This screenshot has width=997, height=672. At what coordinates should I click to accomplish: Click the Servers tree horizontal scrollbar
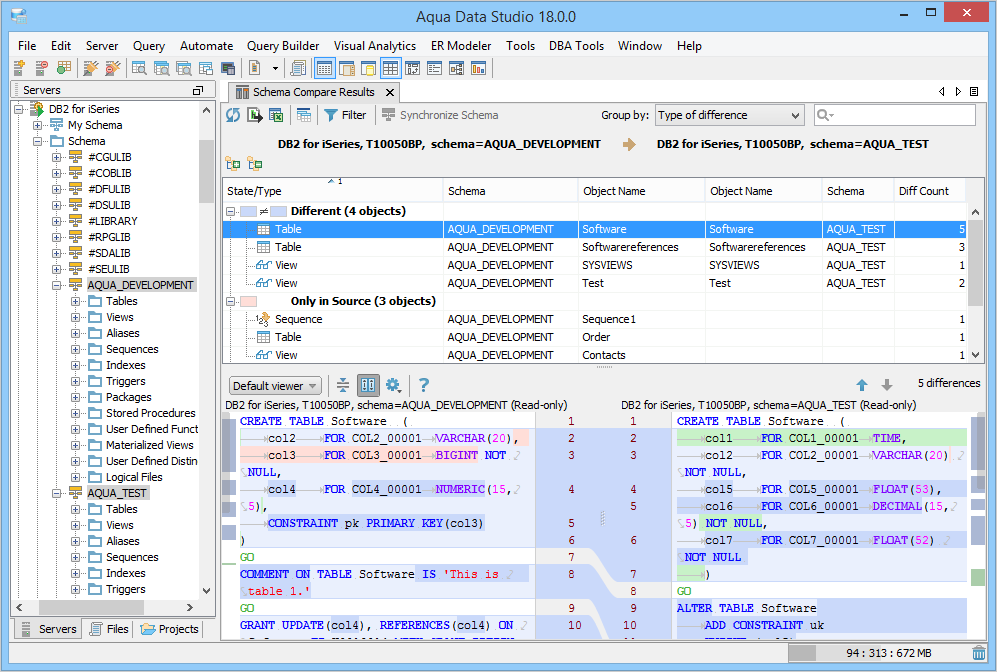[x=105, y=607]
